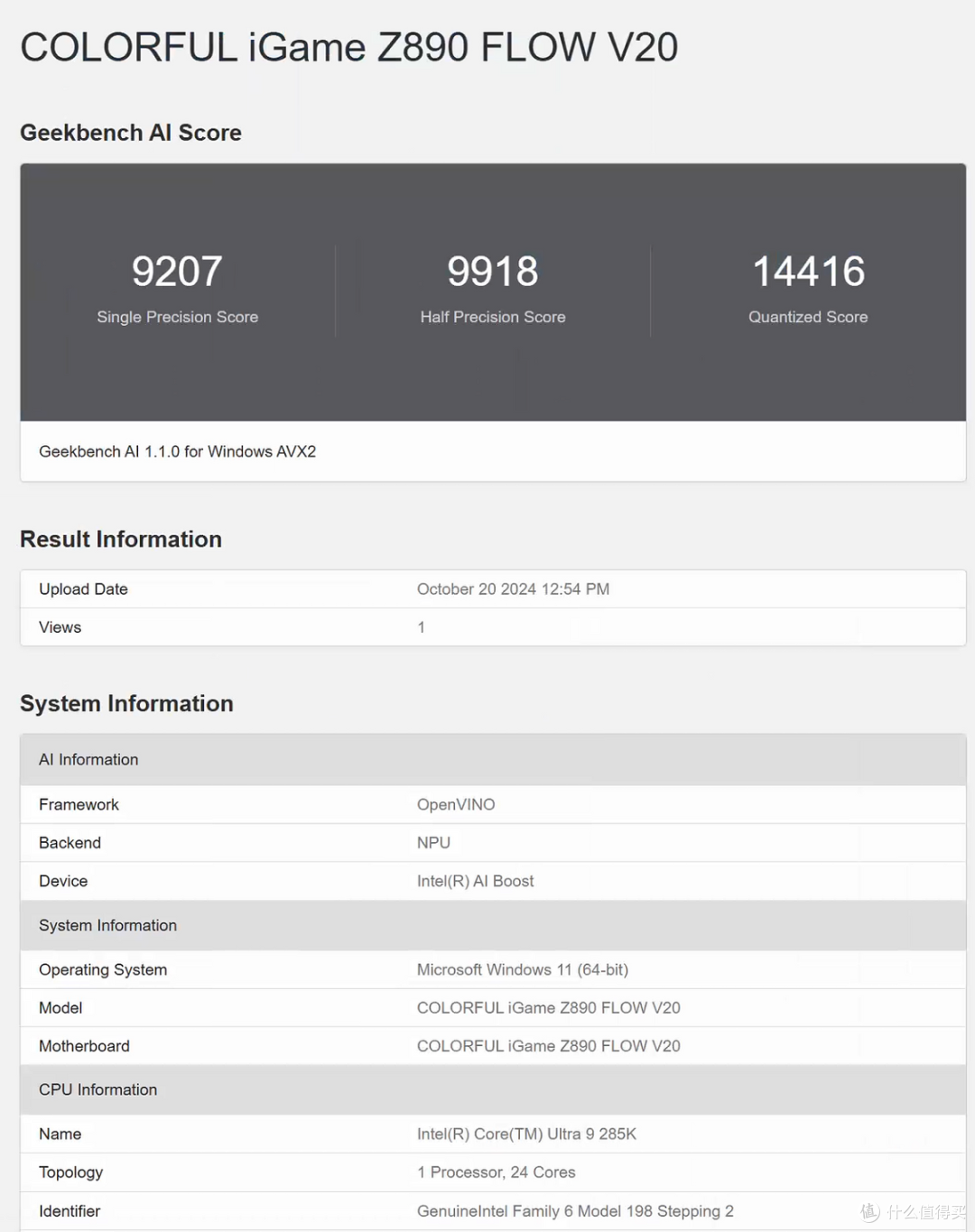The height and width of the screenshot is (1232, 975).
Task: Click the Model row's COLORFUL iGame value
Action: [548, 1008]
